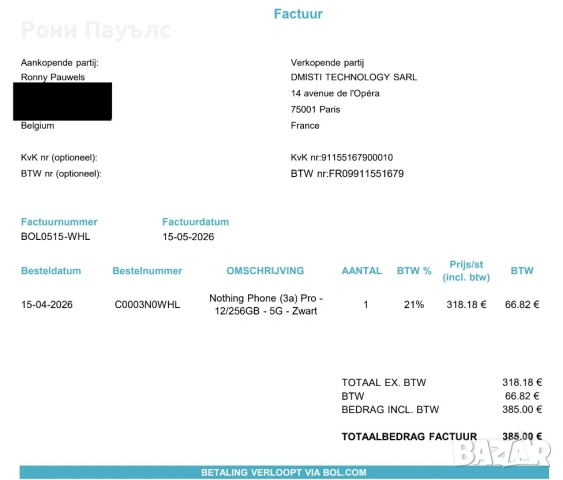Click the blue bol.com payment banner
This screenshot has width=563, height=480.
tap(284, 472)
